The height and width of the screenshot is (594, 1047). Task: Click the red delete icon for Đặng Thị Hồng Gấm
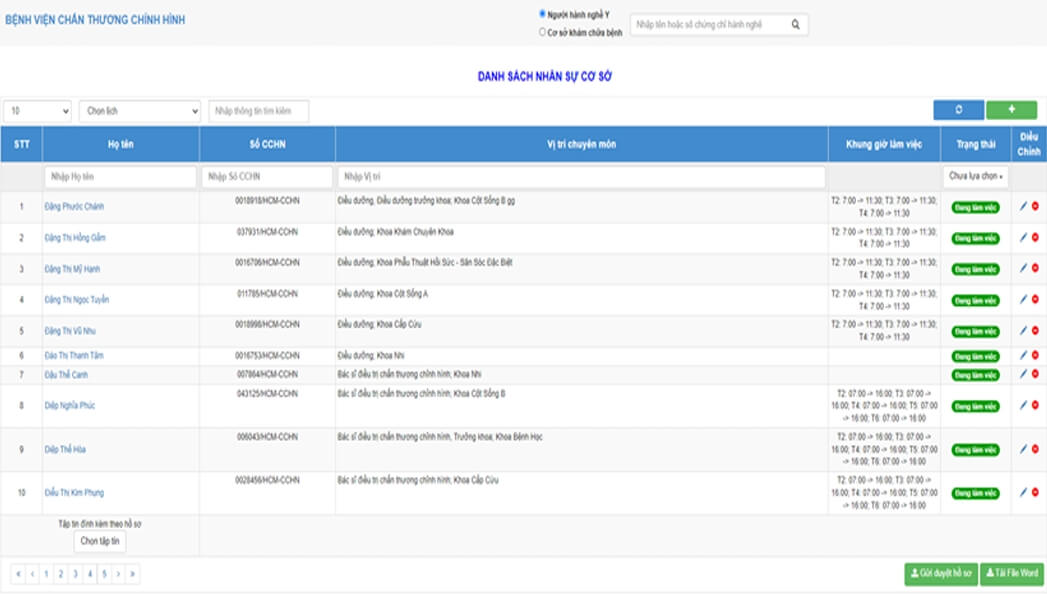tap(1035, 238)
